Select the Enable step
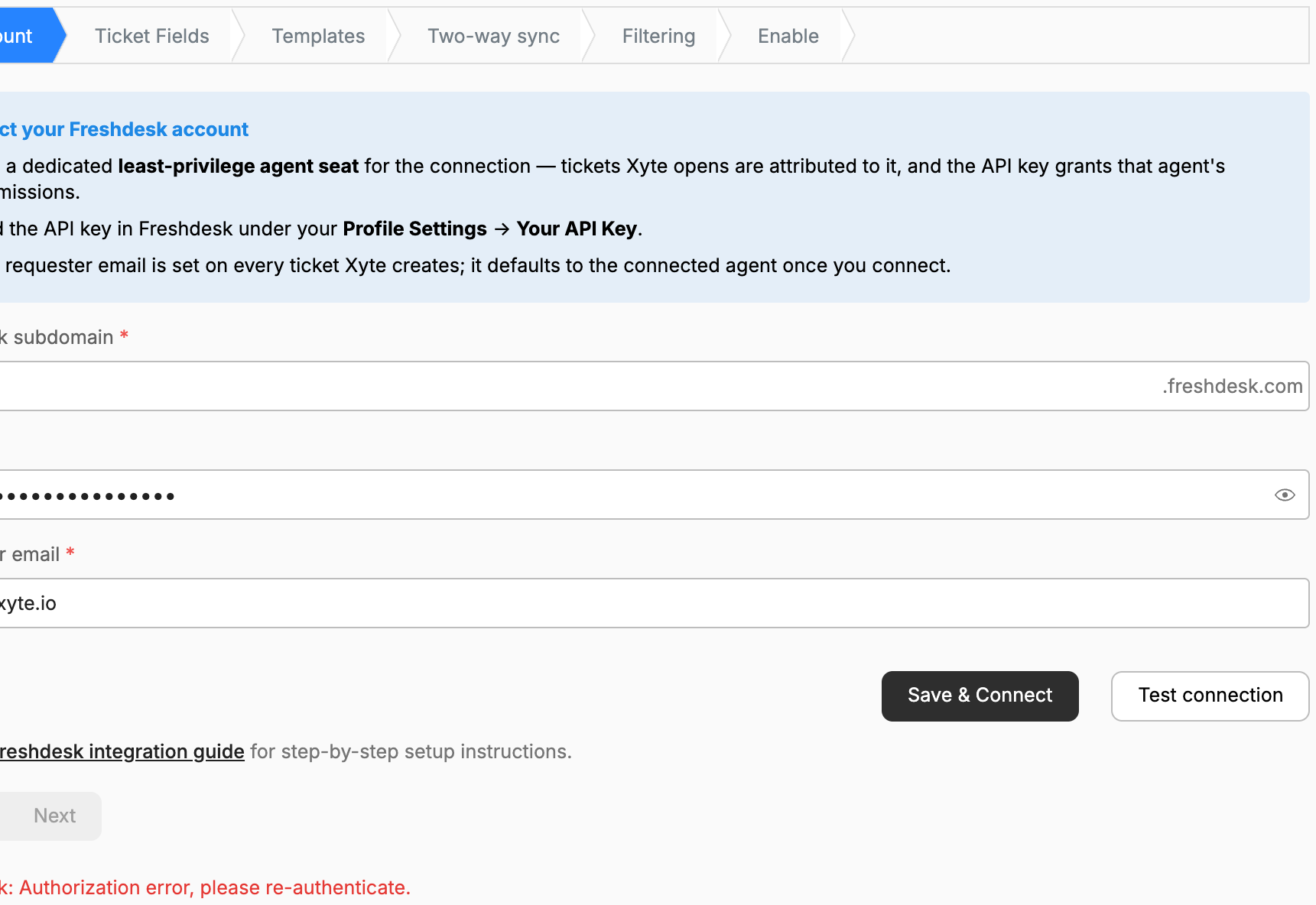1316x905 pixels. (788, 36)
